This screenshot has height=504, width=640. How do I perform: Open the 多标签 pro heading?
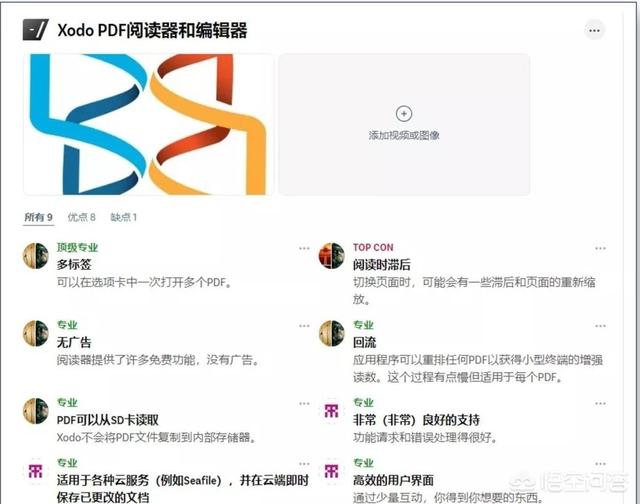pos(74,264)
